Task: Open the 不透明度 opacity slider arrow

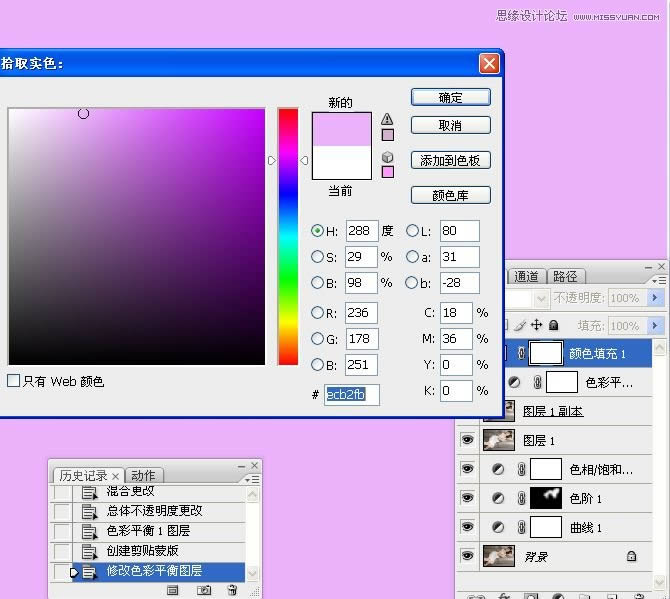Action: point(656,298)
